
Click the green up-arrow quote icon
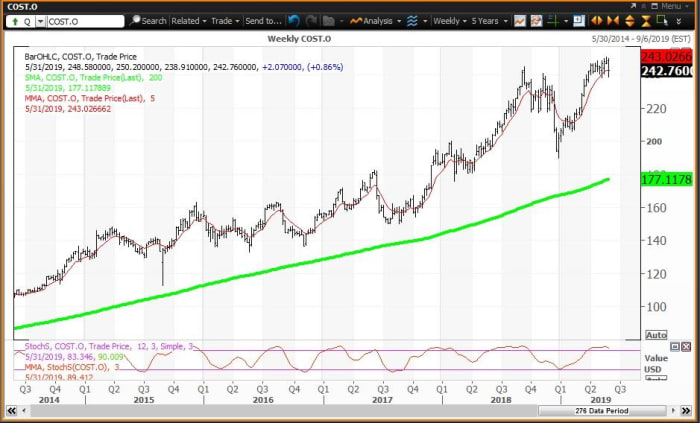pyautogui.click(x=15, y=21)
